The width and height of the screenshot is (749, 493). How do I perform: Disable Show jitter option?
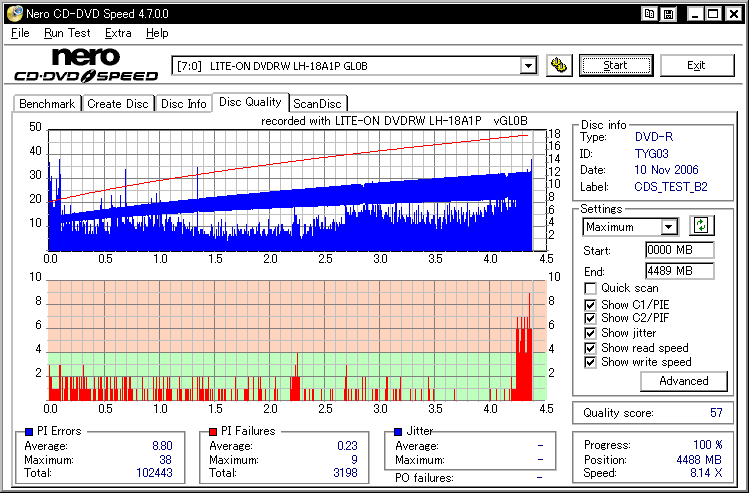pos(590,333)
